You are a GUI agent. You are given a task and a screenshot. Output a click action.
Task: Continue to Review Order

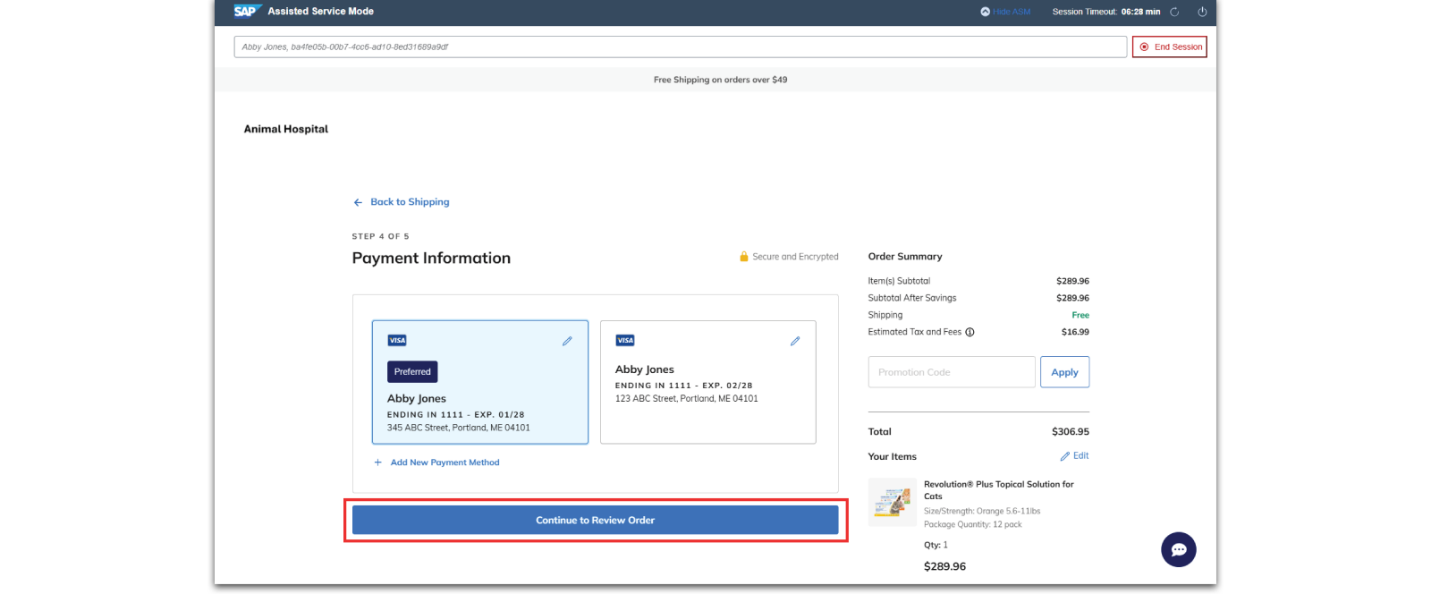pyautogui.click(x=595, y=520)
